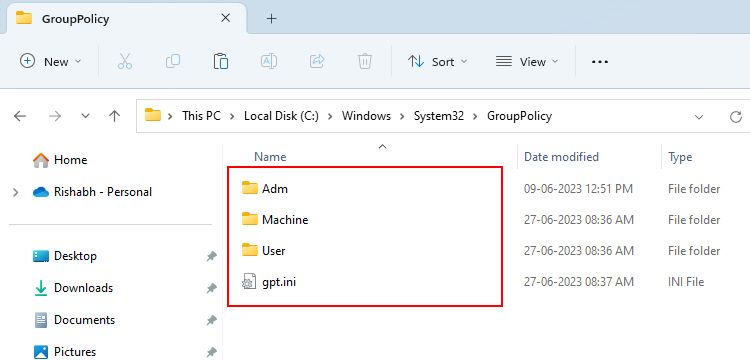The image size is (750, 360).
Task: Click the folder icon in address bar
Action: [x=153, y=115]
